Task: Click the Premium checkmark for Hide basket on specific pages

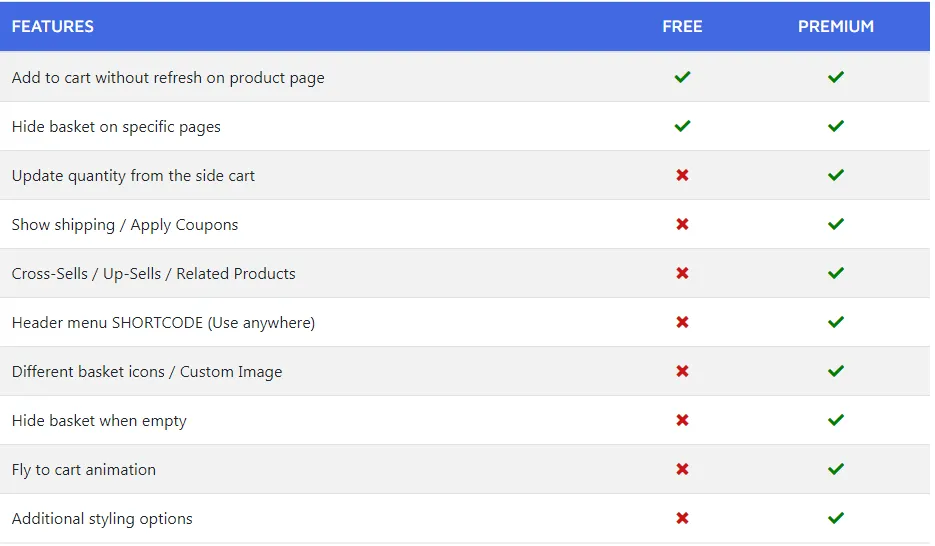Action: 836,126
